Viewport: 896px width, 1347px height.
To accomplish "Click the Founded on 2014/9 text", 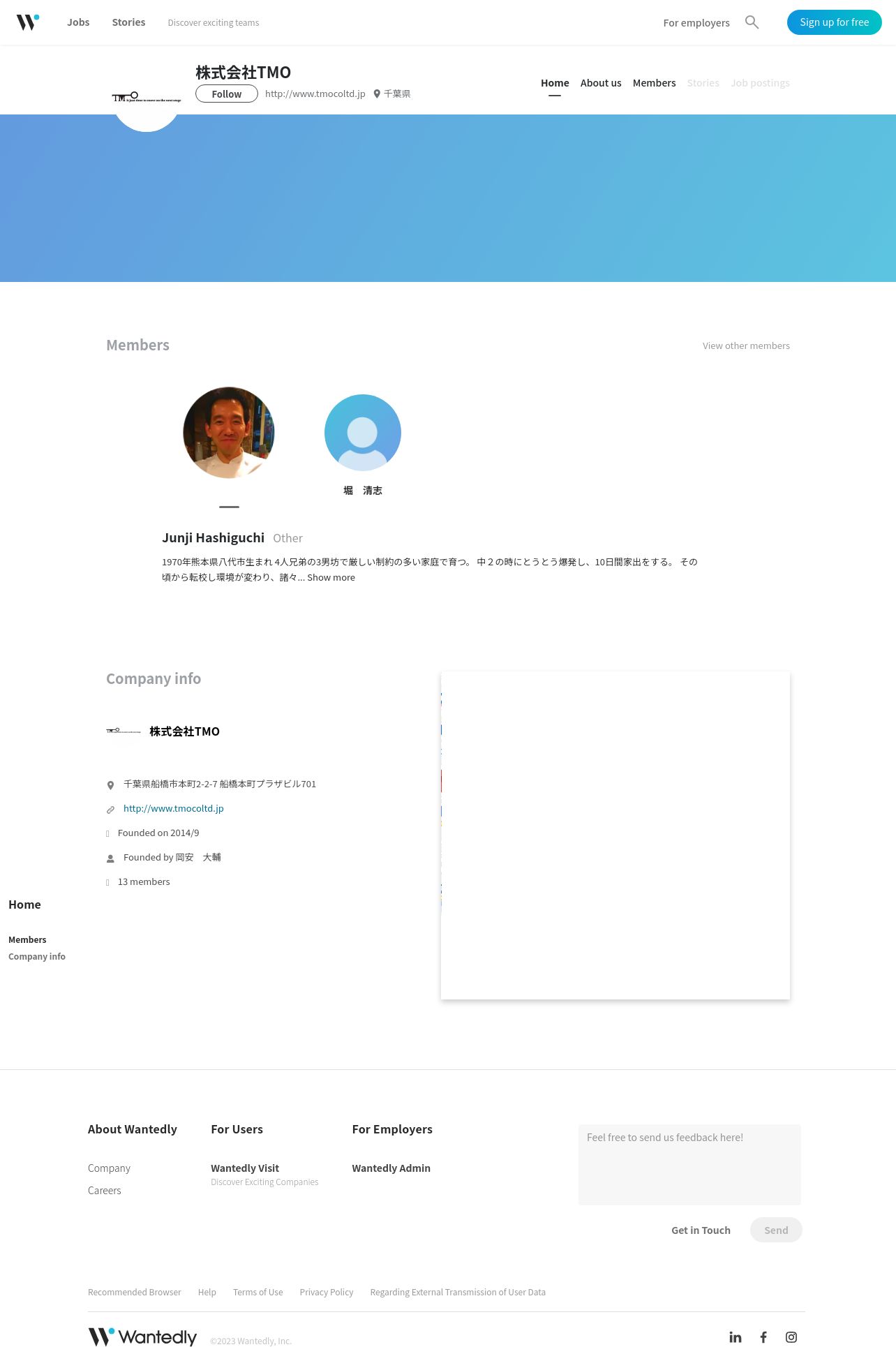I will [158, 833].
